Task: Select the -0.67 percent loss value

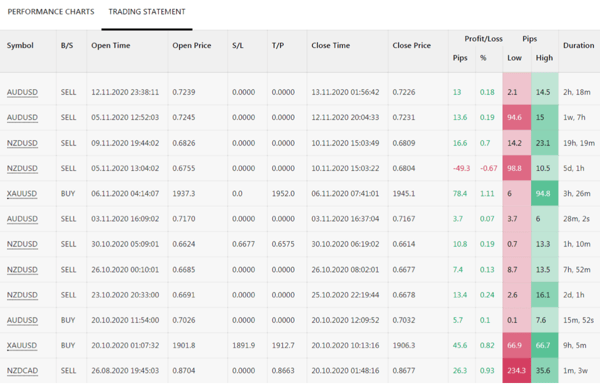Action: pos(489,168)
